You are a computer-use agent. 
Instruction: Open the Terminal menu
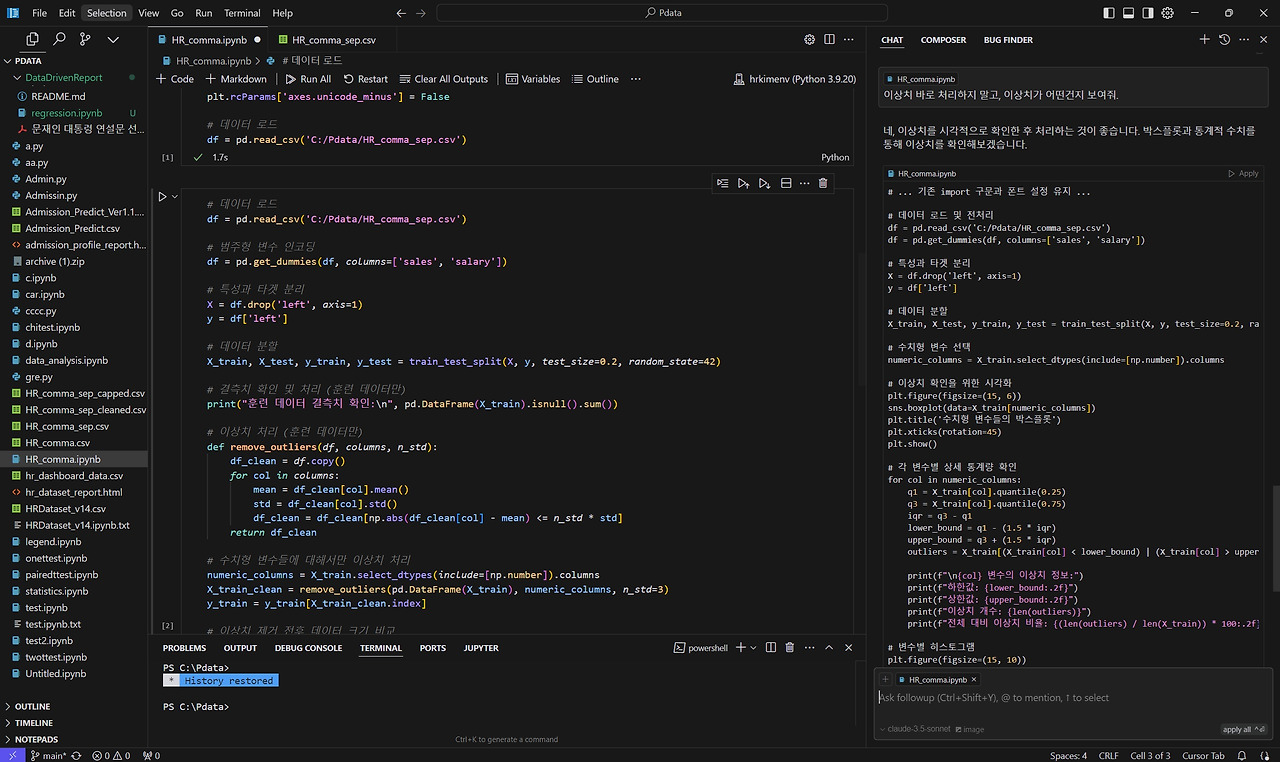[x=242, y=13]
